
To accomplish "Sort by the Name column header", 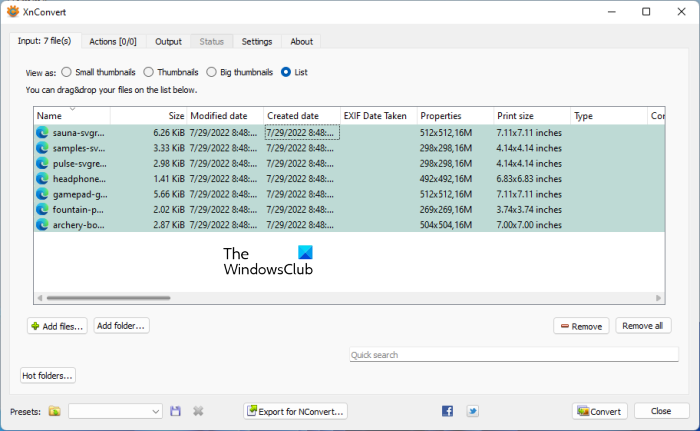I will tap(72, 116).
